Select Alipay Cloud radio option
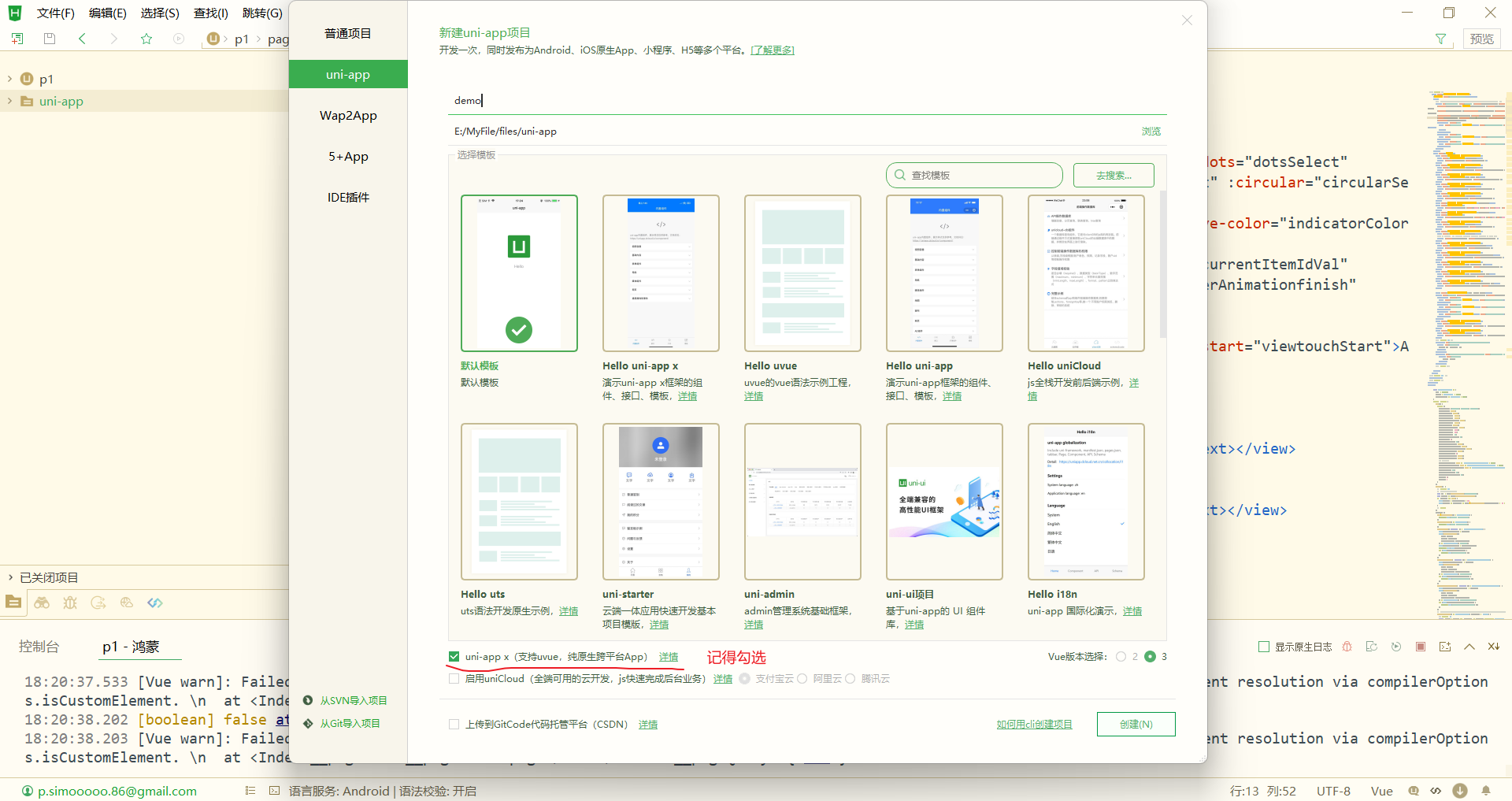 pos(744,678)
